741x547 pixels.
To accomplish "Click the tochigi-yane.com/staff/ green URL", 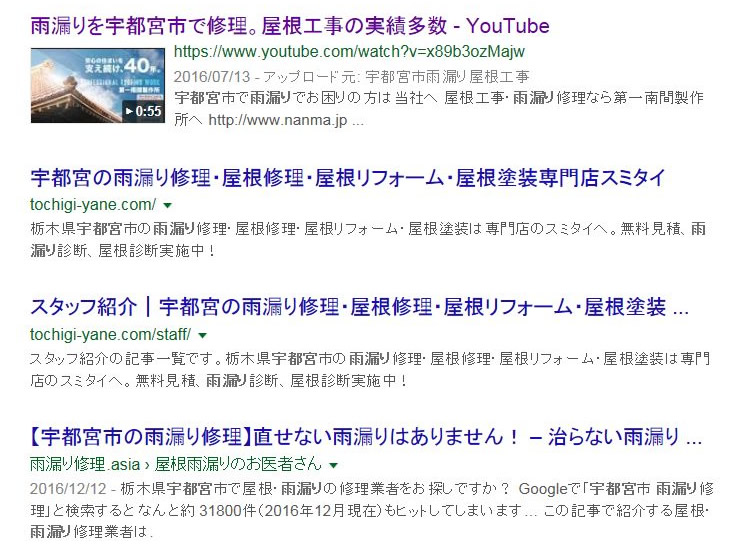I will tap(110, 334).
